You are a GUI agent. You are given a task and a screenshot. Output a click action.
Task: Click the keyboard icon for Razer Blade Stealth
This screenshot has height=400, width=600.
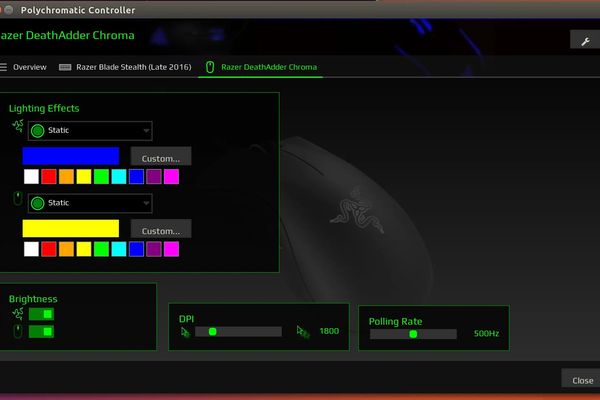pos(65,67)
